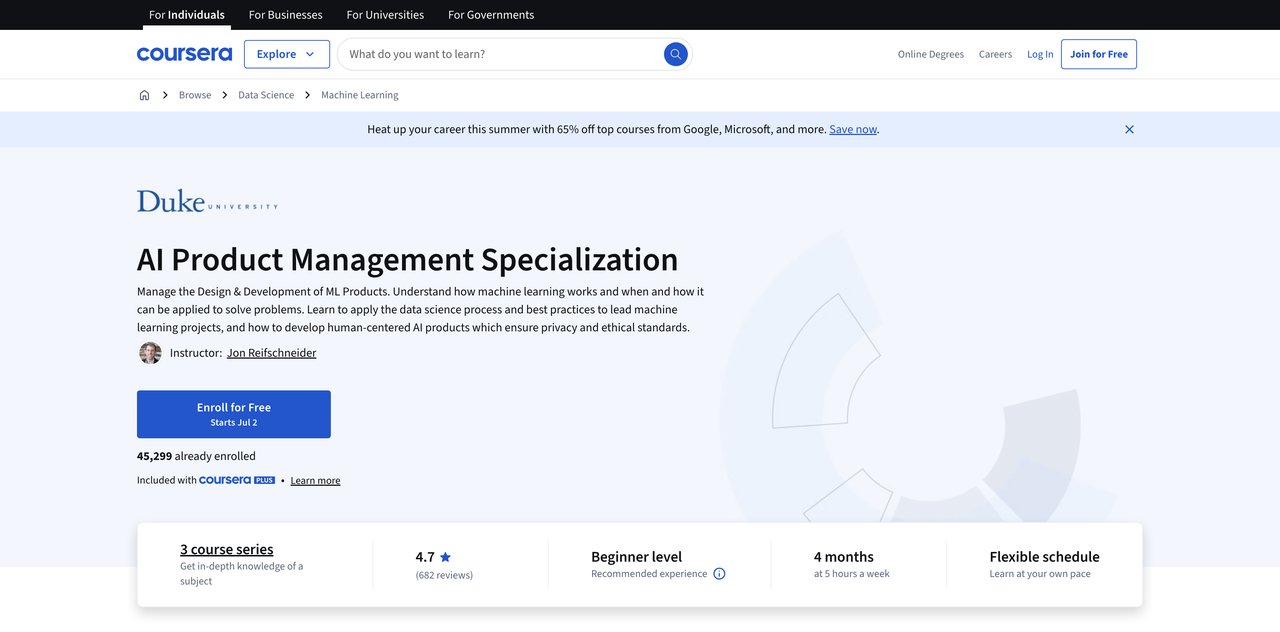Screen dimensions: 1280x632
Task: Dismiss the summer promo banner
Action: point(1129,129)
